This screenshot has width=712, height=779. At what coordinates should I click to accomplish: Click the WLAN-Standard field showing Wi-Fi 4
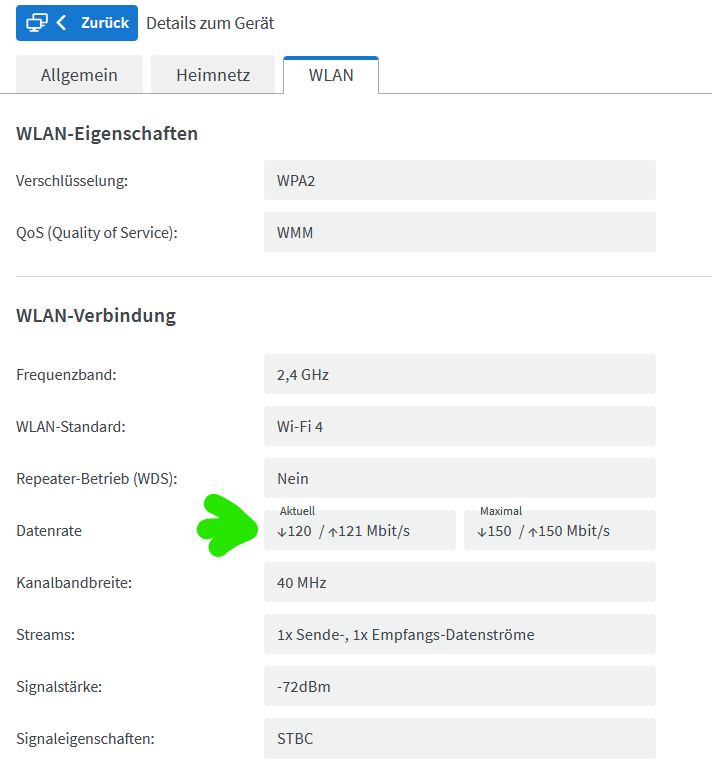459,427
